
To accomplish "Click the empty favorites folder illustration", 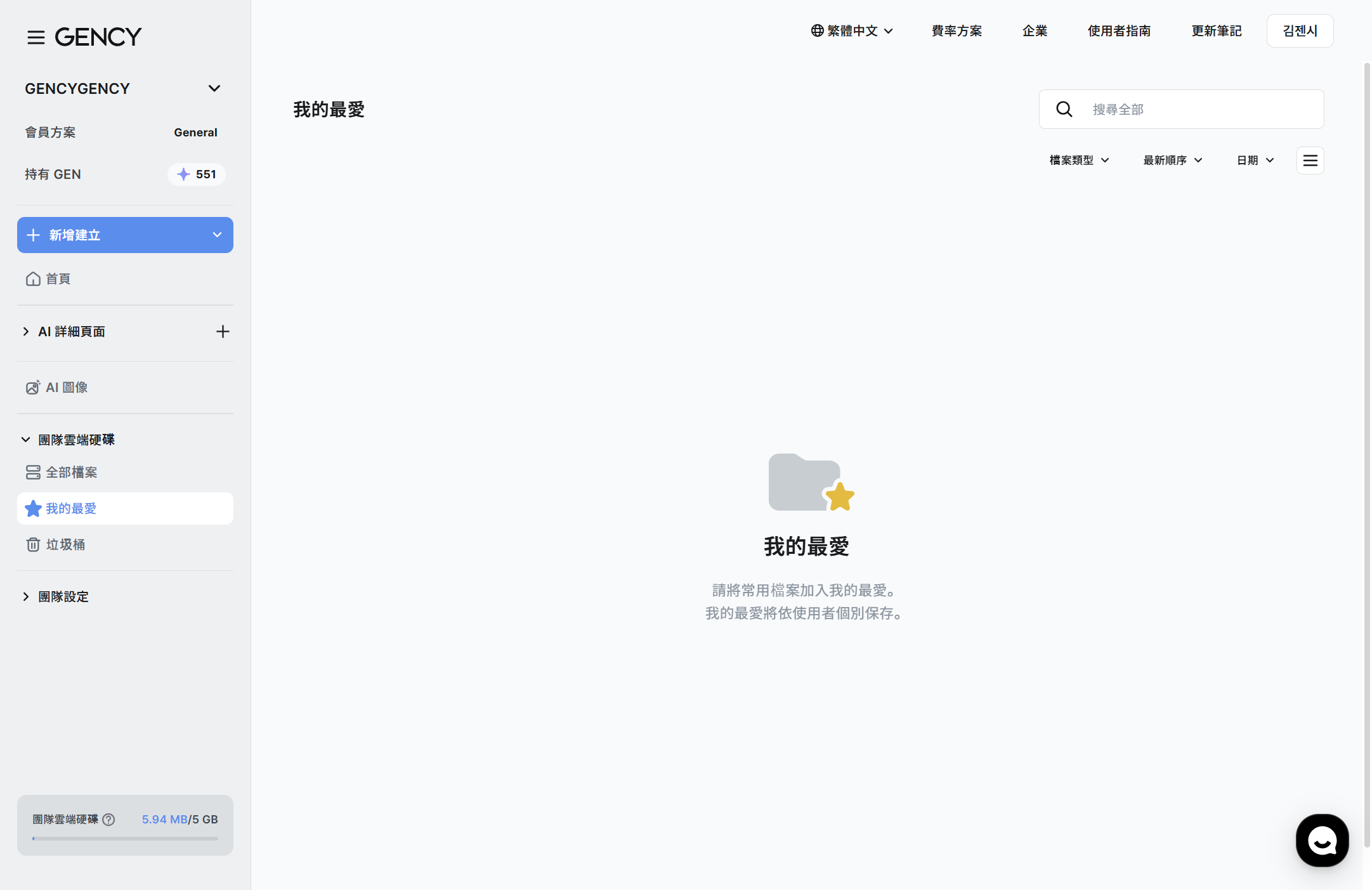I will [811, 482].
